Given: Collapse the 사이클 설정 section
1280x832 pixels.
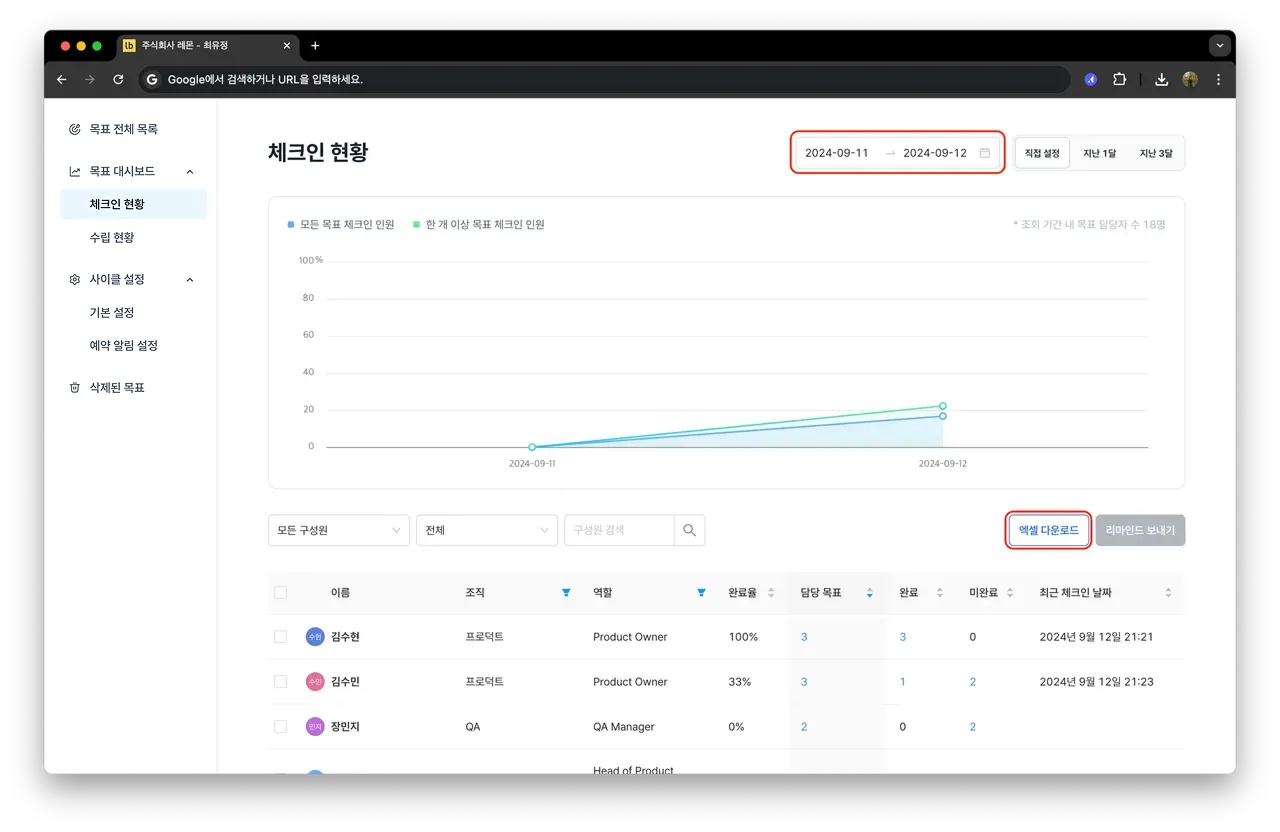Looking at the screenshot, I should click(190, 280).
